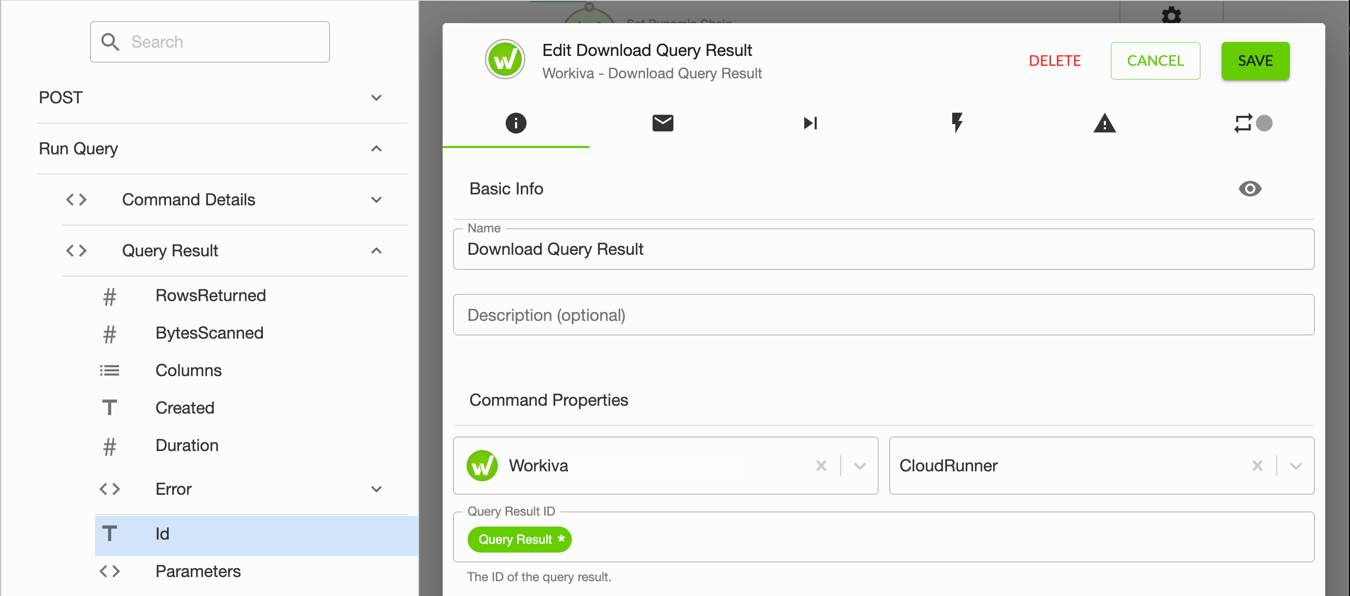This screenshot has height=596, width=1350.
Task: Open the Workiva connector dropdown arrow
Action: (x=860, y=466)
